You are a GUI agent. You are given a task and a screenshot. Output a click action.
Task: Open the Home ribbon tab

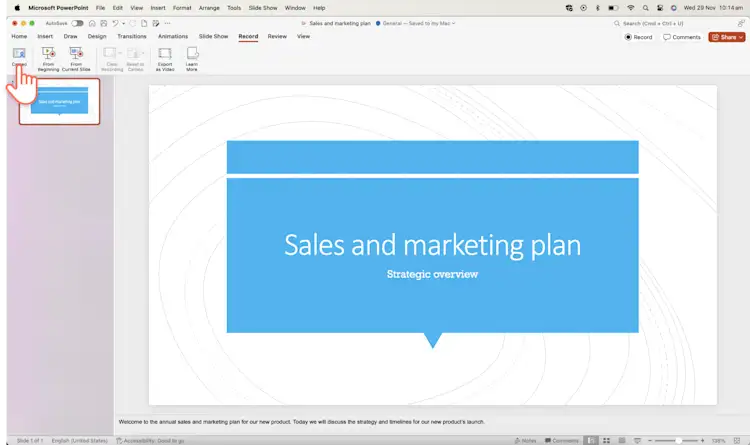point(19,36)
